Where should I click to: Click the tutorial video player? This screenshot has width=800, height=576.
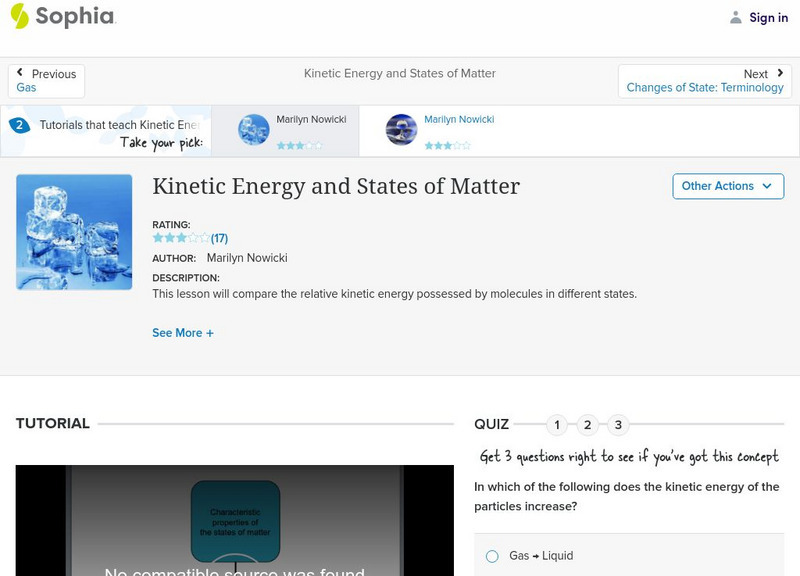click(x=234, y=520)
